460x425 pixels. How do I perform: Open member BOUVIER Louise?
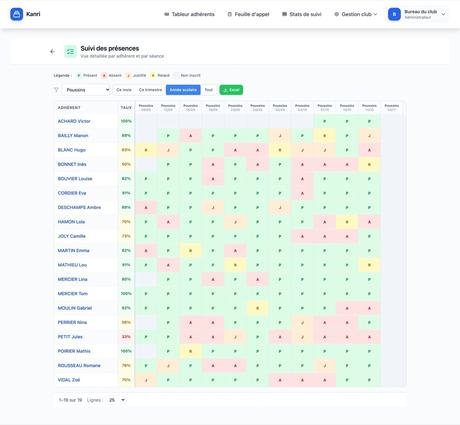[75, 178]
